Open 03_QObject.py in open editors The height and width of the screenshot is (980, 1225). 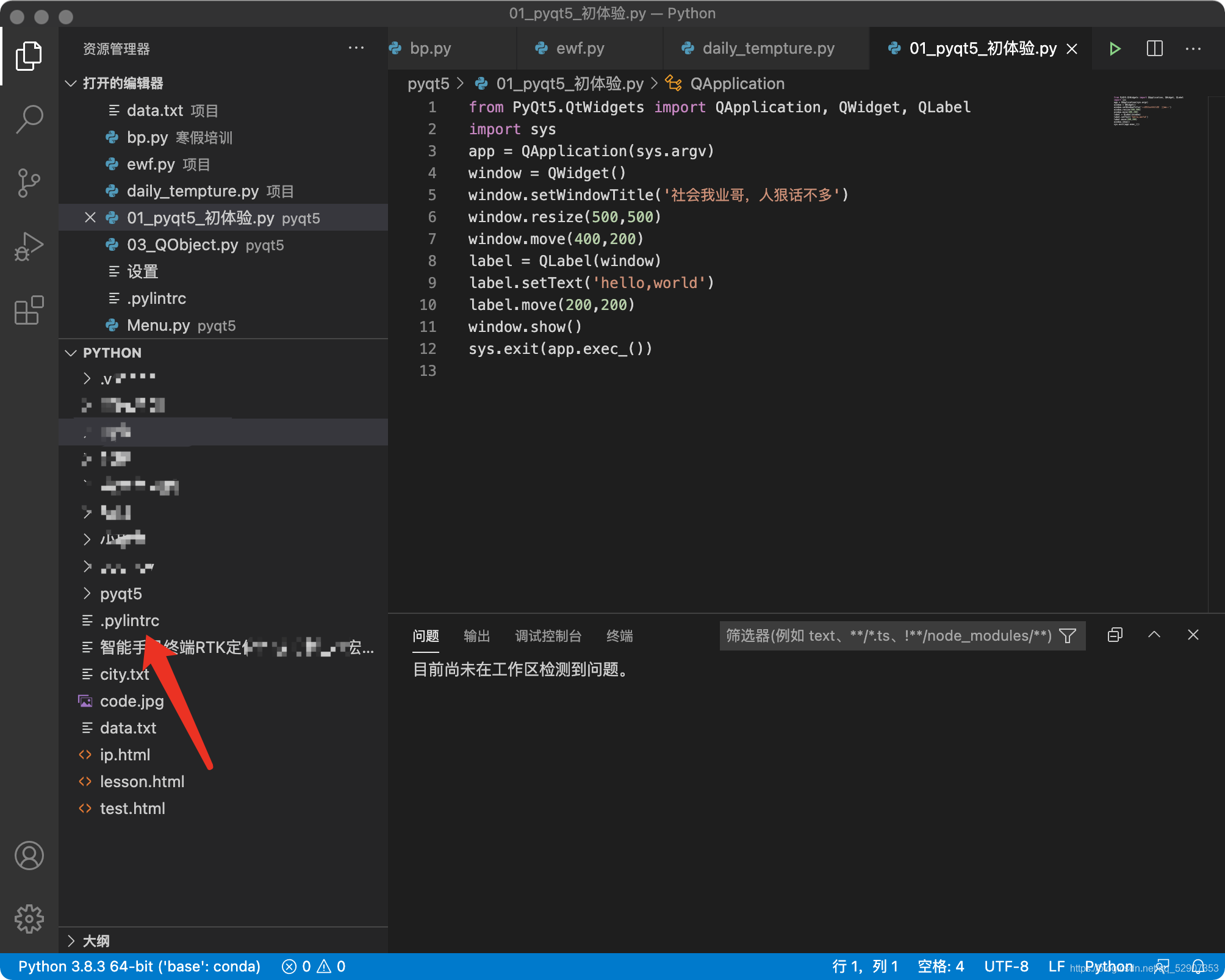coord(223,245)
